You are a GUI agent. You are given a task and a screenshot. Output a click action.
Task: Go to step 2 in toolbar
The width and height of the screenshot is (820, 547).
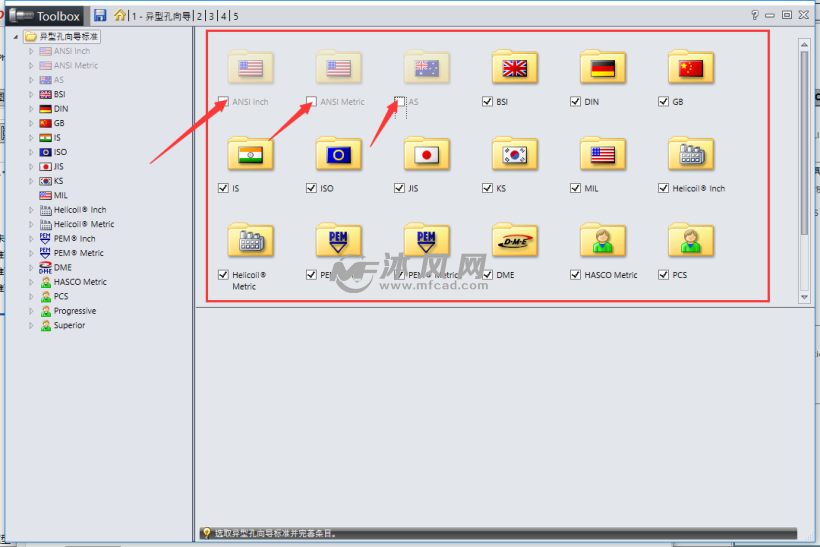[199, 16]
